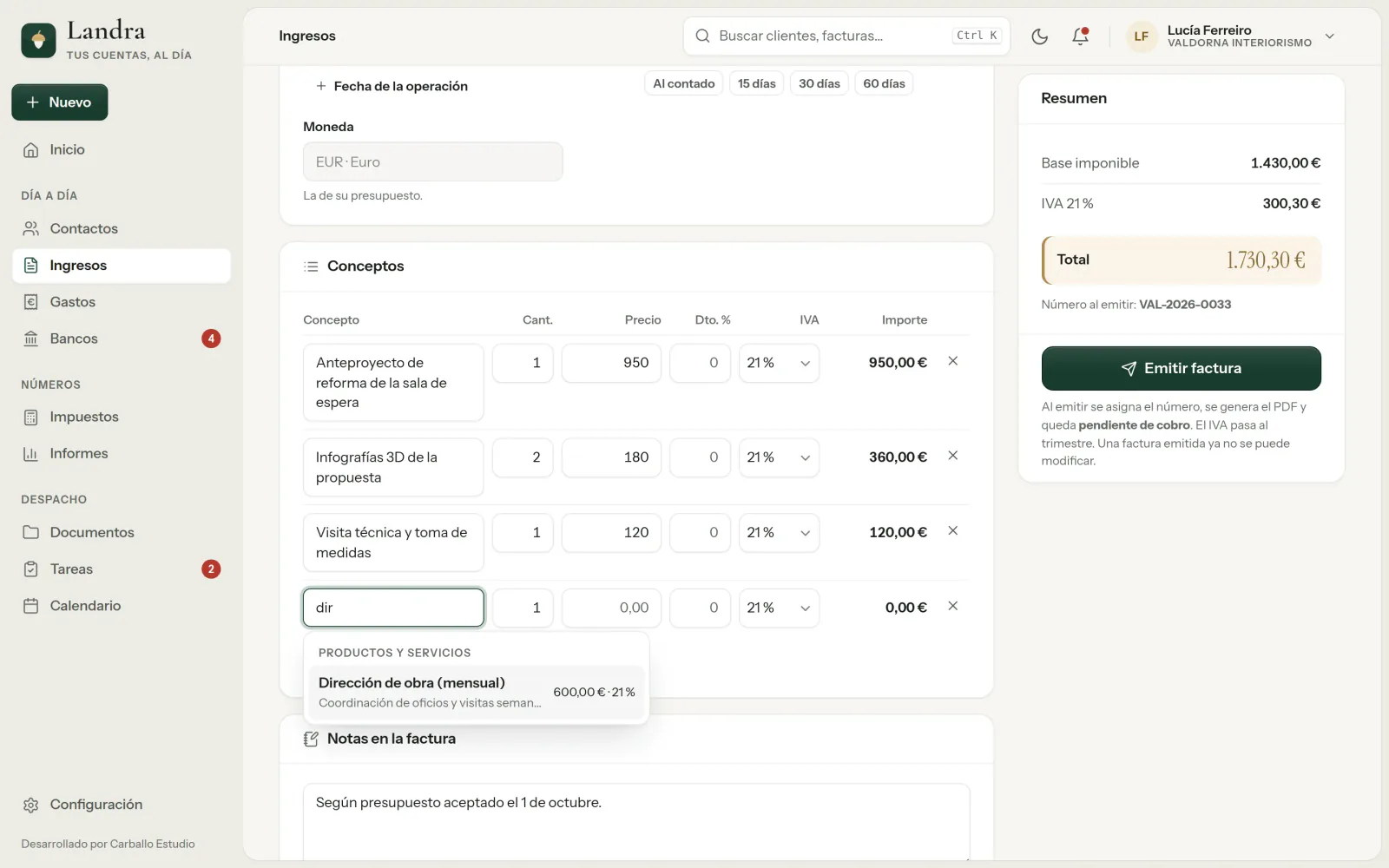
Task: Open Informes page
Action: (122, 454)
